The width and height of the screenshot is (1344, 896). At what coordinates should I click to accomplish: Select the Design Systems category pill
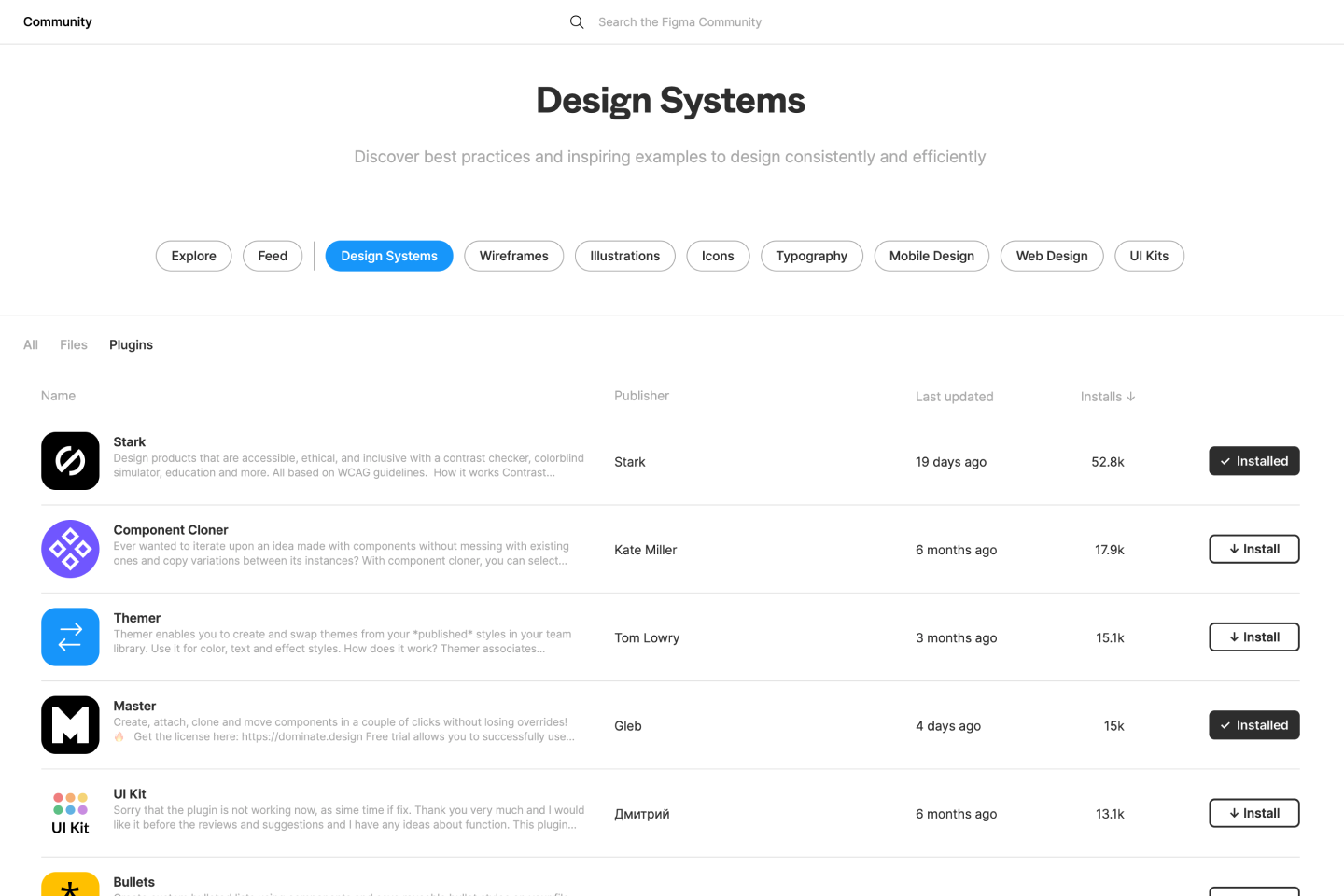(x=389, y=256)
